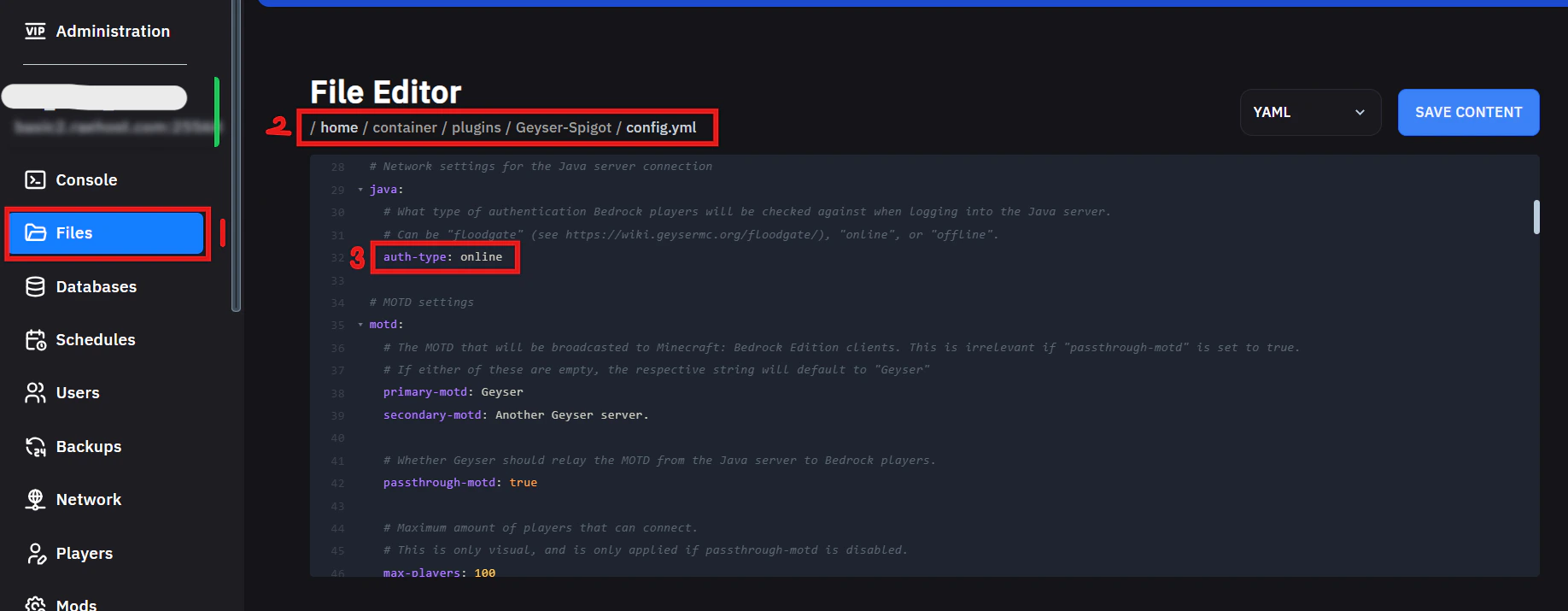Open the Network section
The height and width of the screenshot is (611, 1568).
pos(89,500)
